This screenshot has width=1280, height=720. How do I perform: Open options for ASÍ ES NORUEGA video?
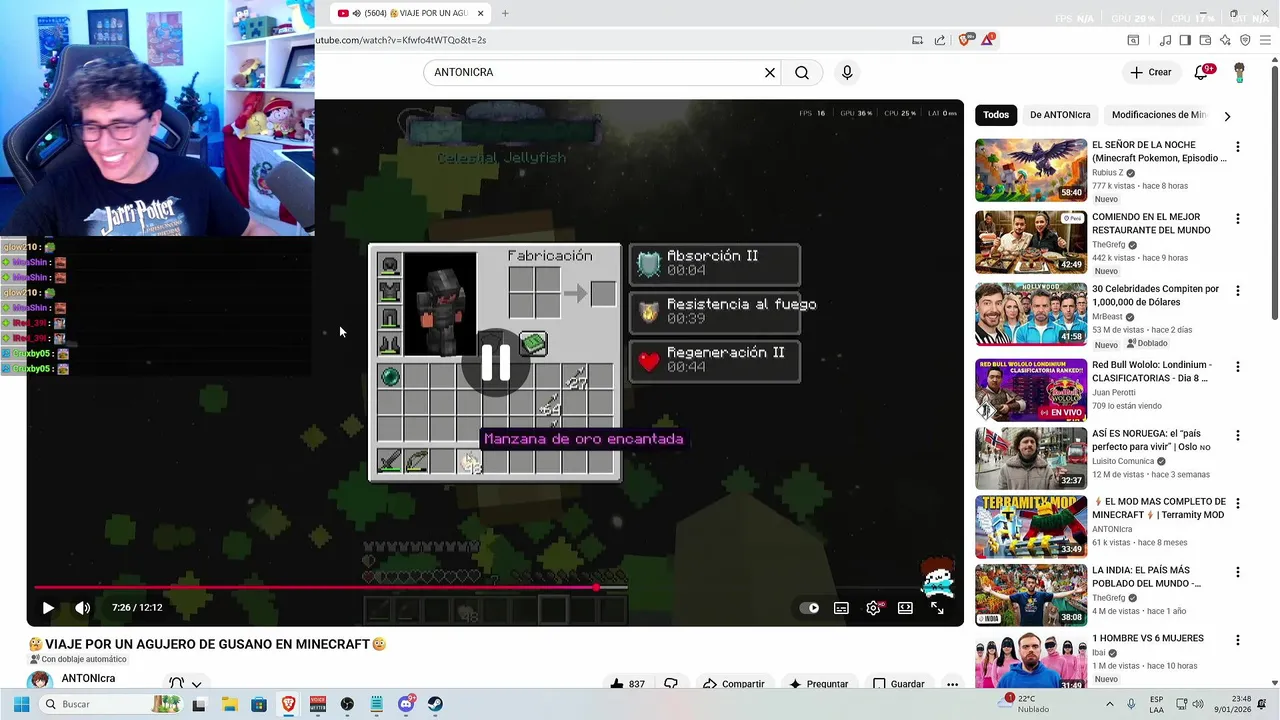1238,436
